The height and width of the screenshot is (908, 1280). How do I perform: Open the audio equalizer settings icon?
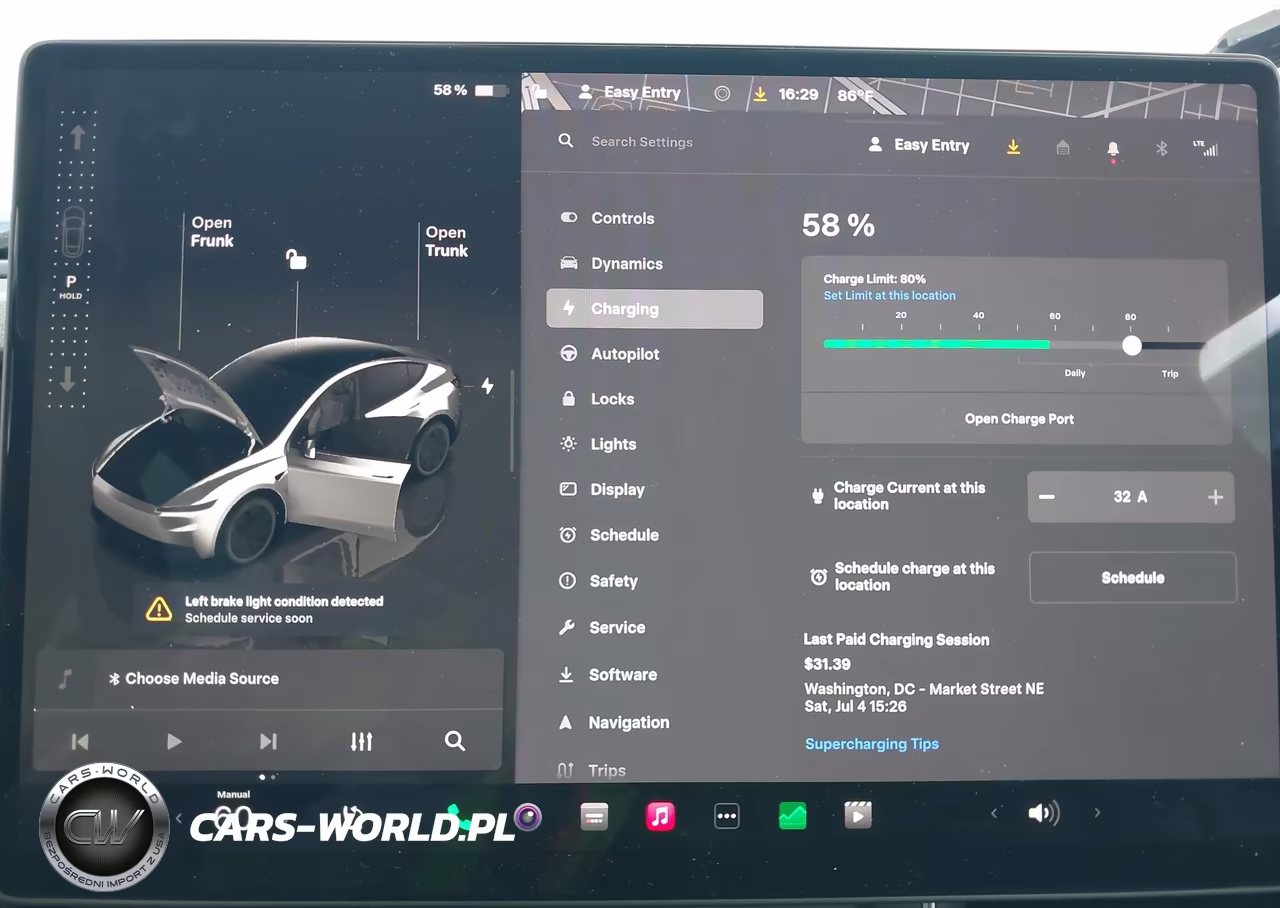pos(361,741)
